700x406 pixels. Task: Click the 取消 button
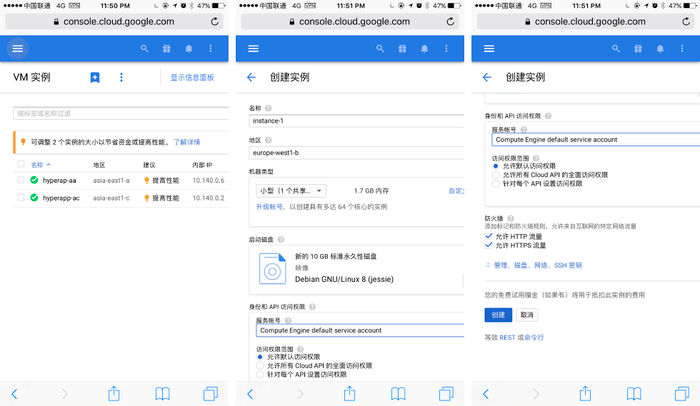(527, 315)
